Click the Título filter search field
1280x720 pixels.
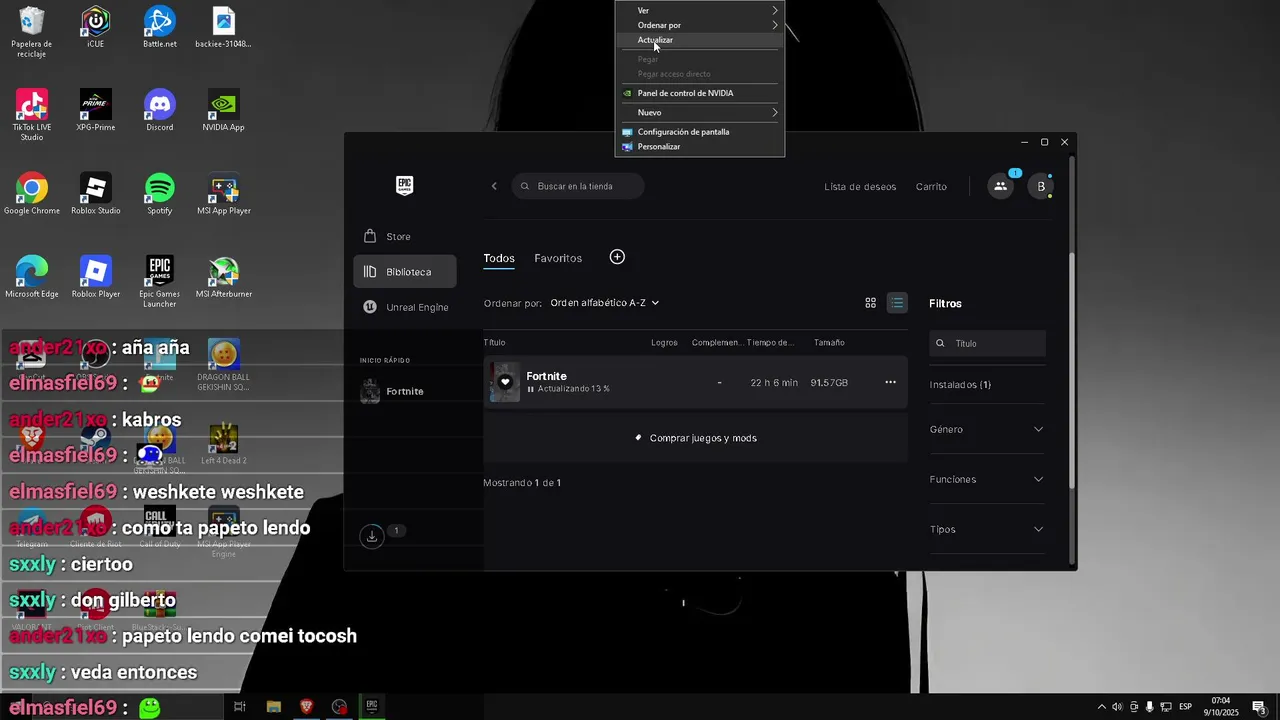[987, 343]
